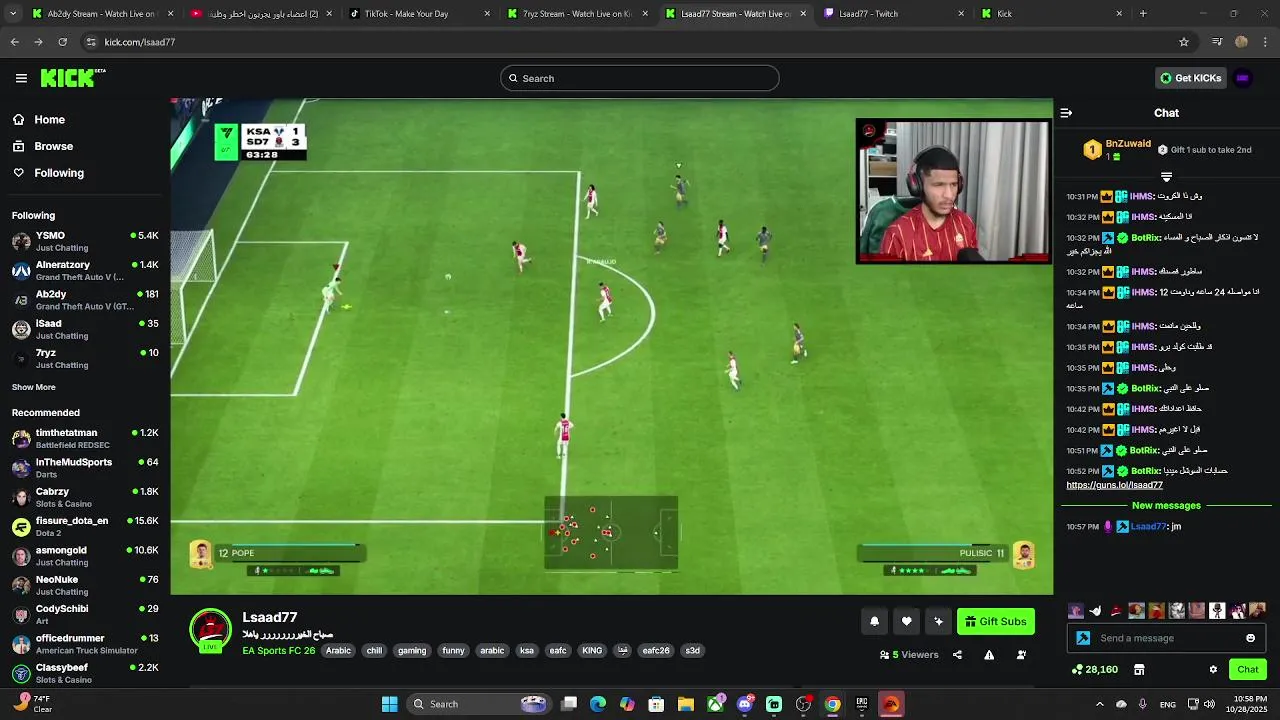Click the chat message input field
This screenshot has width=1280, height=720.
pos(1168,638)
